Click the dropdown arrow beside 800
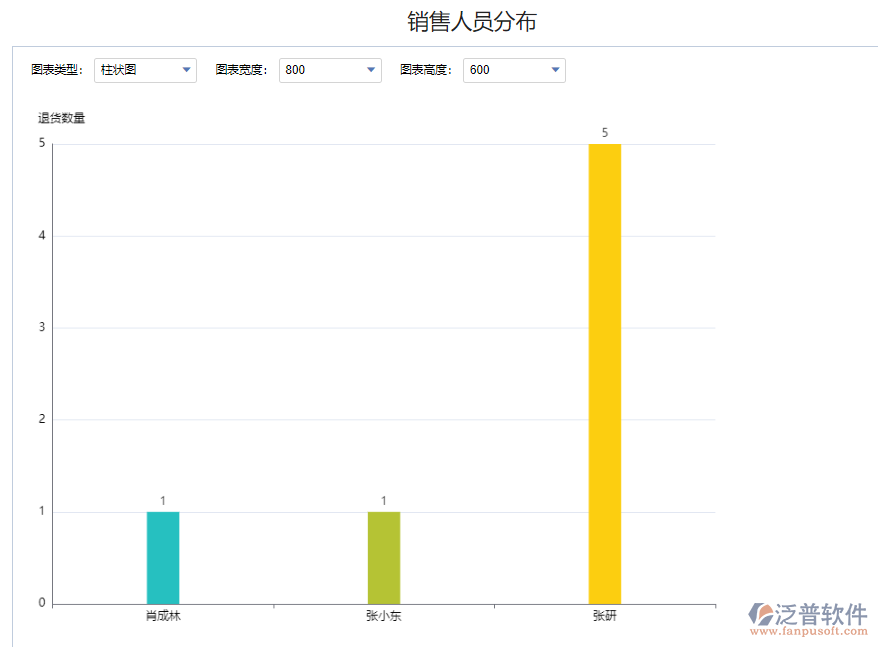The height and width of the screenshot is (647, 878). tap(371, 70)
